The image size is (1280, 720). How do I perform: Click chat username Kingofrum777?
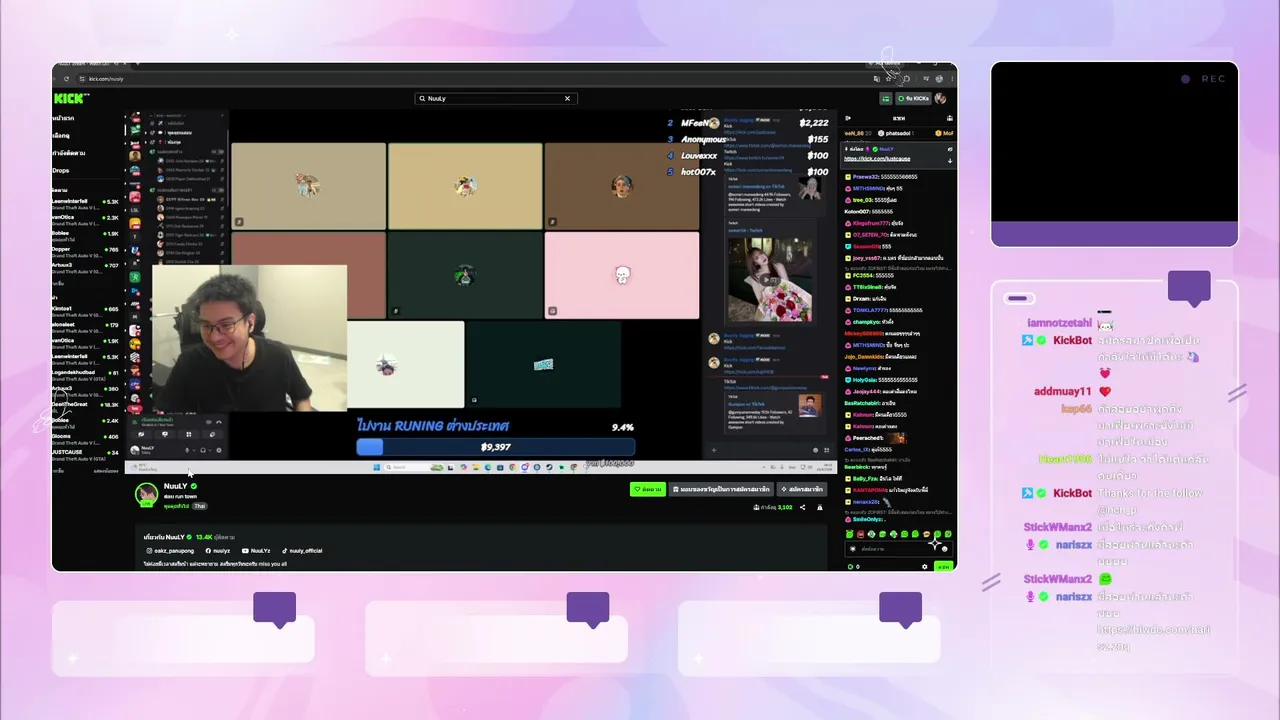[870, 223]
